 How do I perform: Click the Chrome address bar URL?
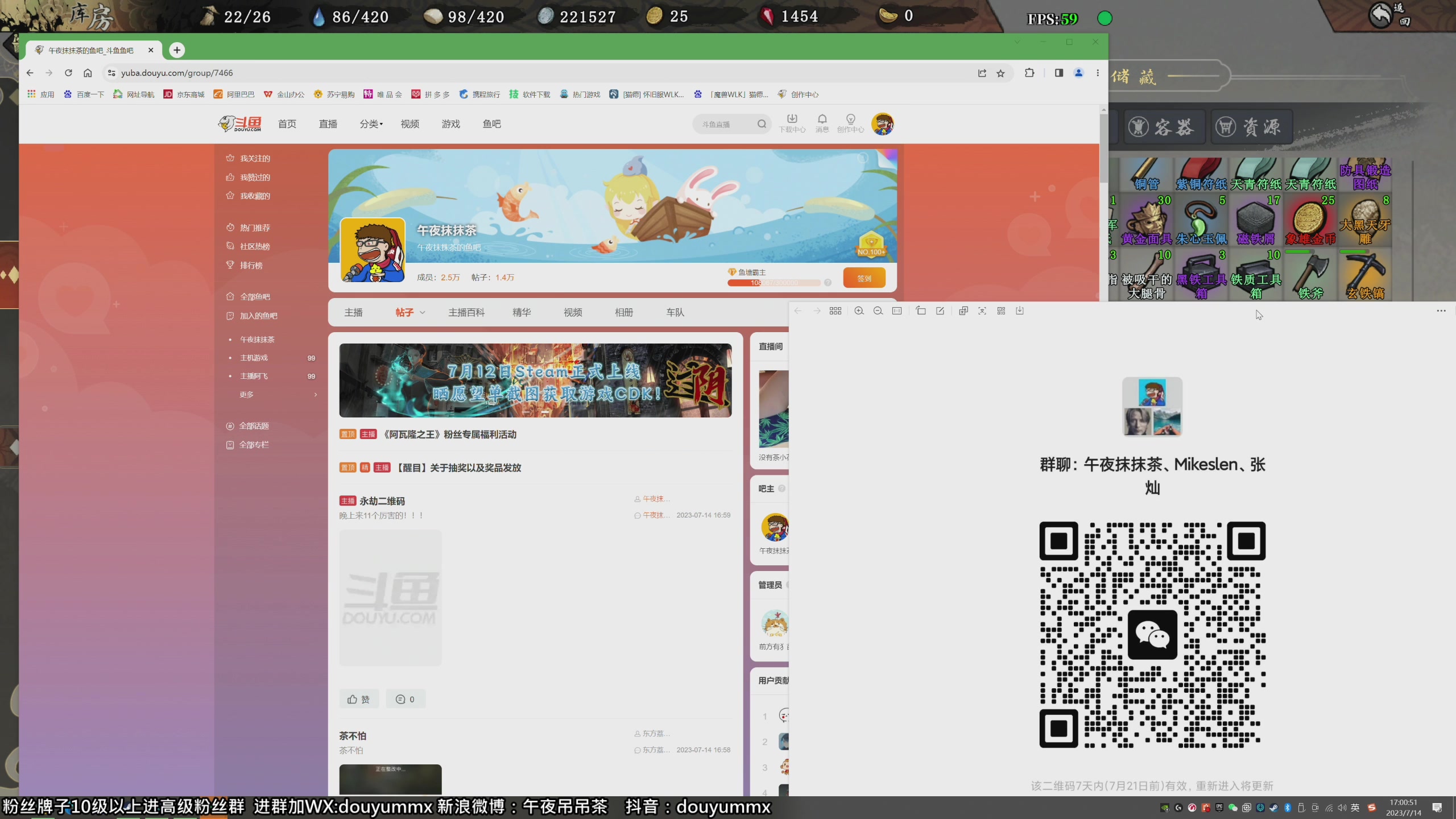click(x=177, y=73)
